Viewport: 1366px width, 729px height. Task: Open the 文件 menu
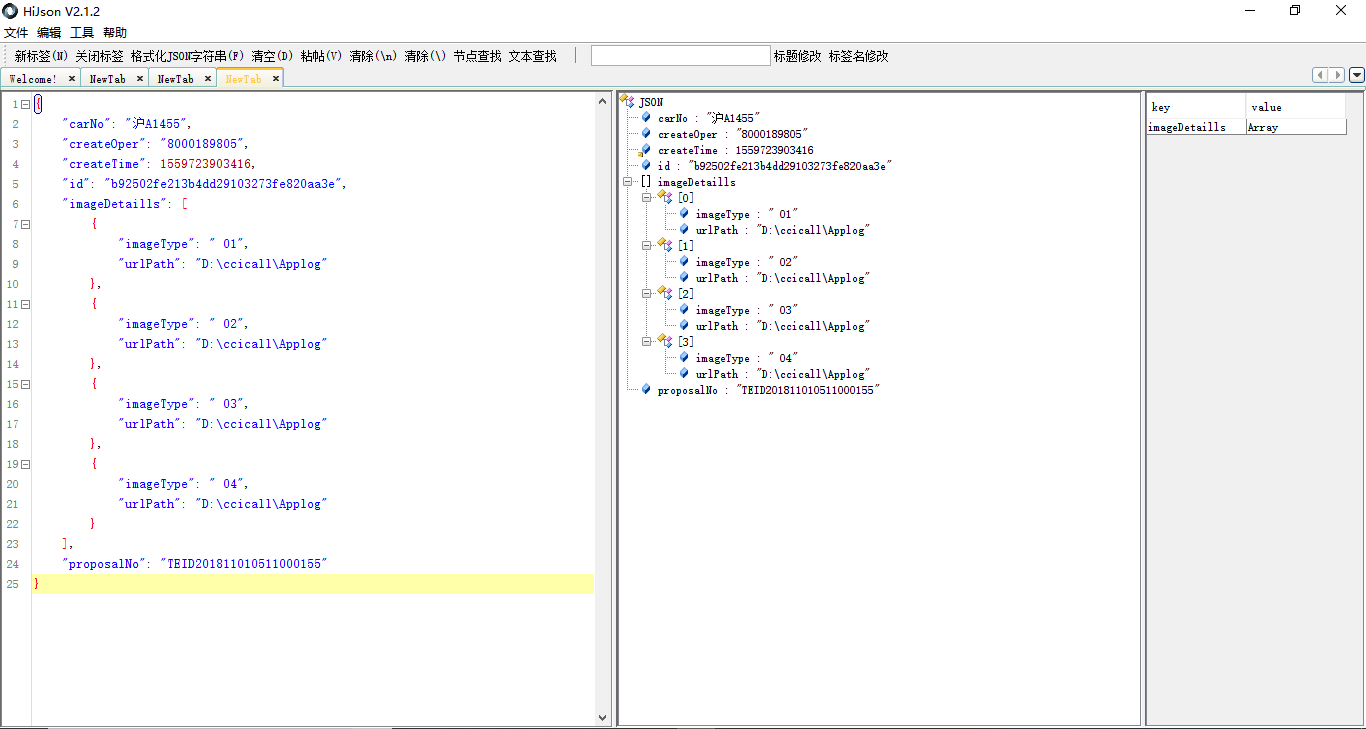pyautogui.click(x=16, y=33)
